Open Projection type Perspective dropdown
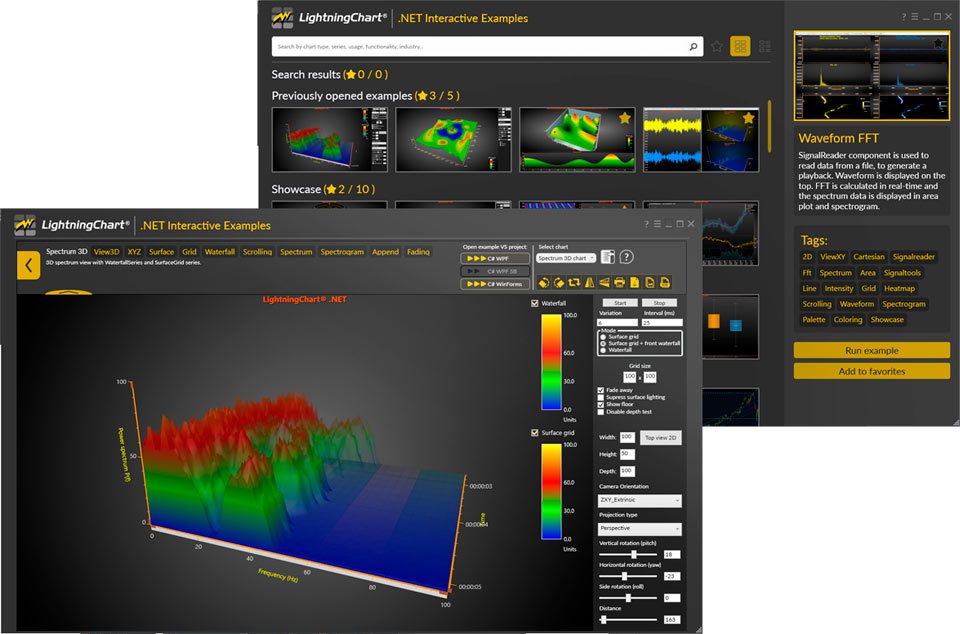960x634 pixels. [x=639, y=529]
